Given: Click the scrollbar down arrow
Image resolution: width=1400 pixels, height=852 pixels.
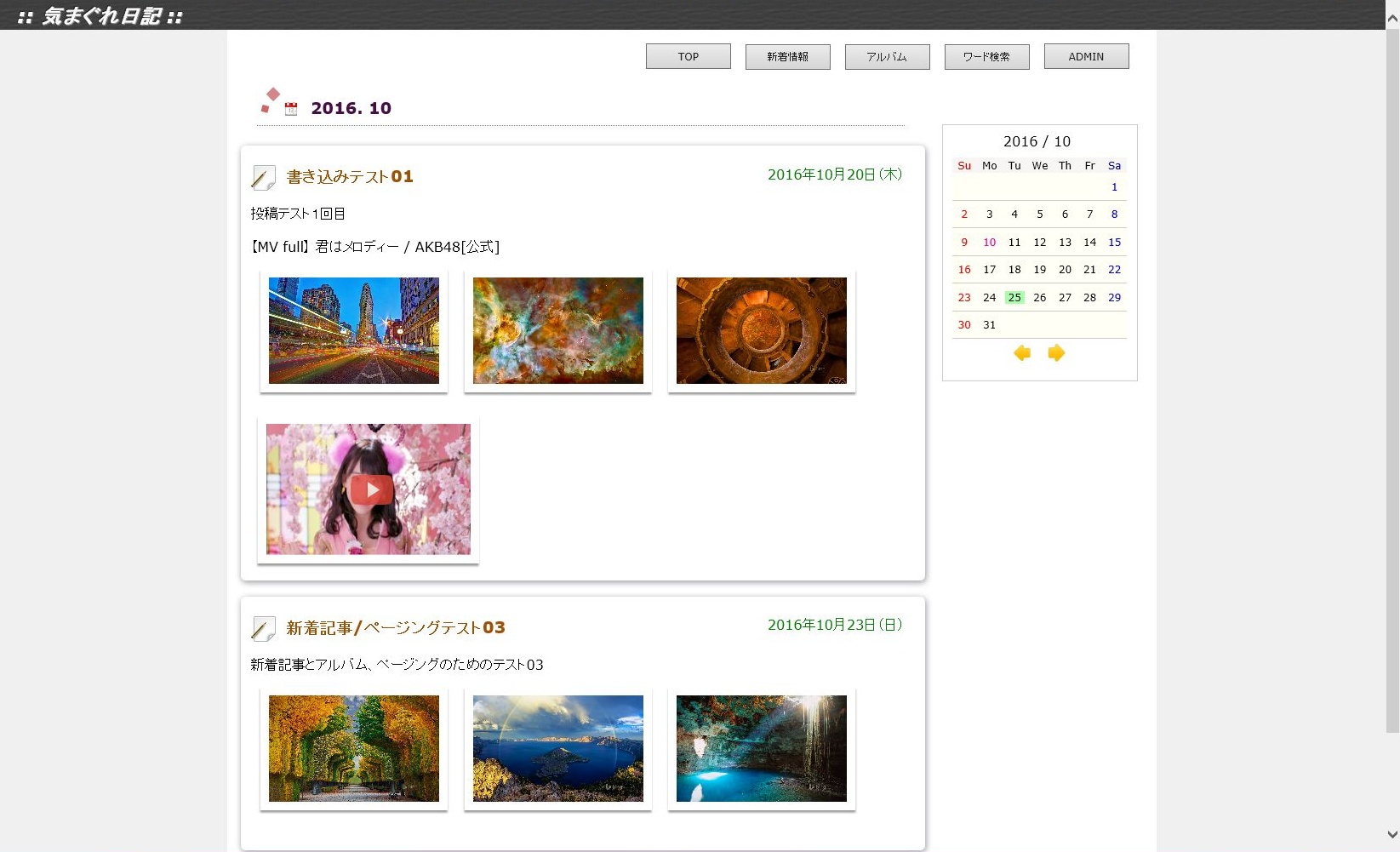Looking at the screenshot, I should (x=1392, y=835).
